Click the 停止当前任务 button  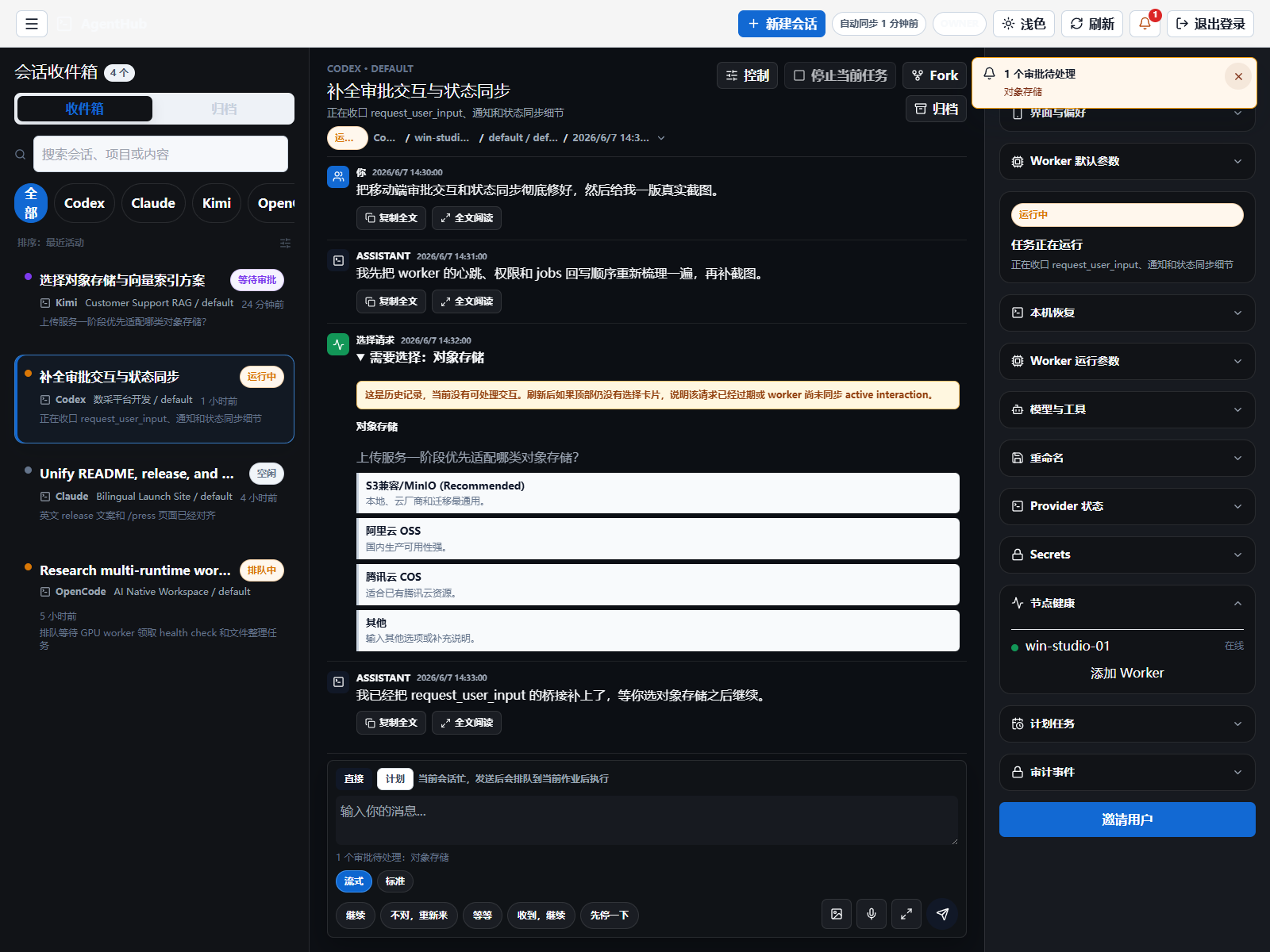841,75
